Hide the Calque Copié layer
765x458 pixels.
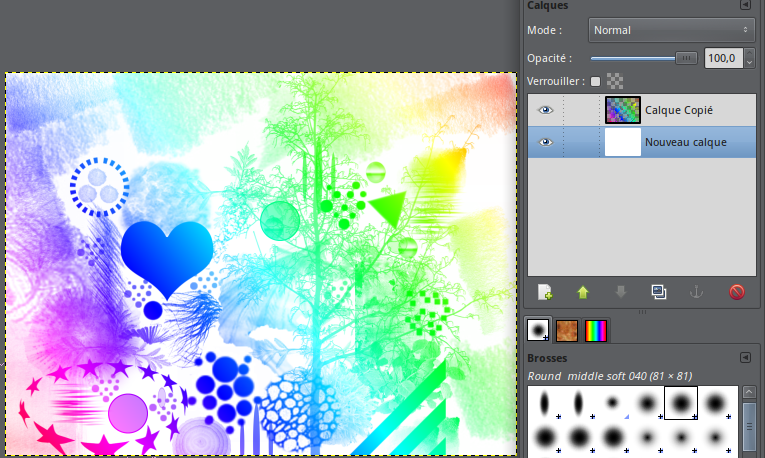(x=545, y=110)
